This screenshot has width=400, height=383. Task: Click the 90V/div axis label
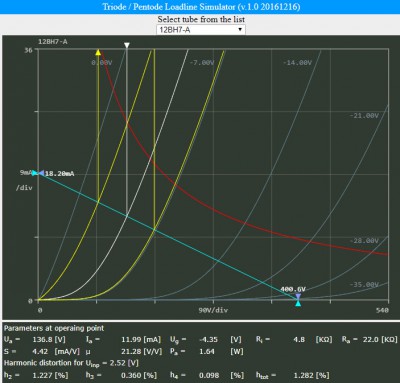point(213,310)
